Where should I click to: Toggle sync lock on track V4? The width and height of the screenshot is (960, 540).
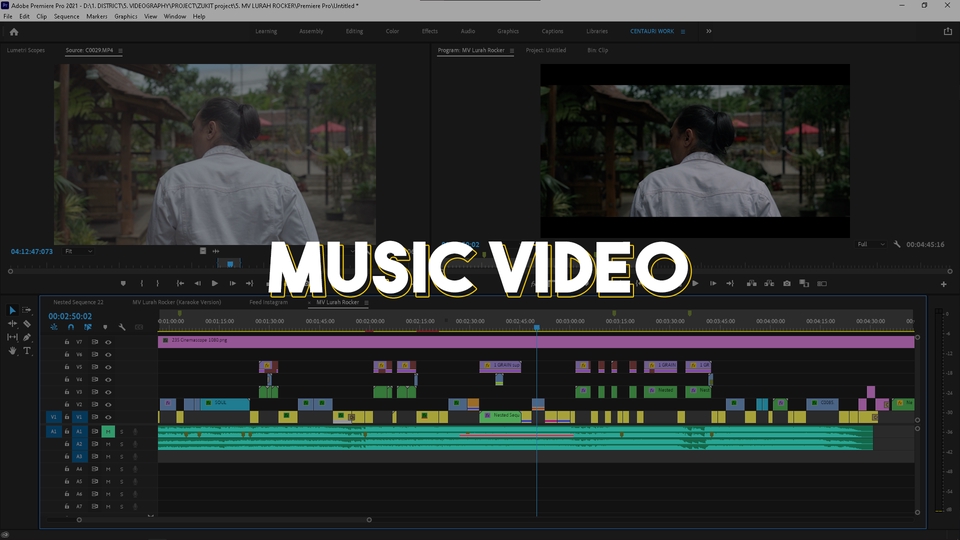(95, 380)
